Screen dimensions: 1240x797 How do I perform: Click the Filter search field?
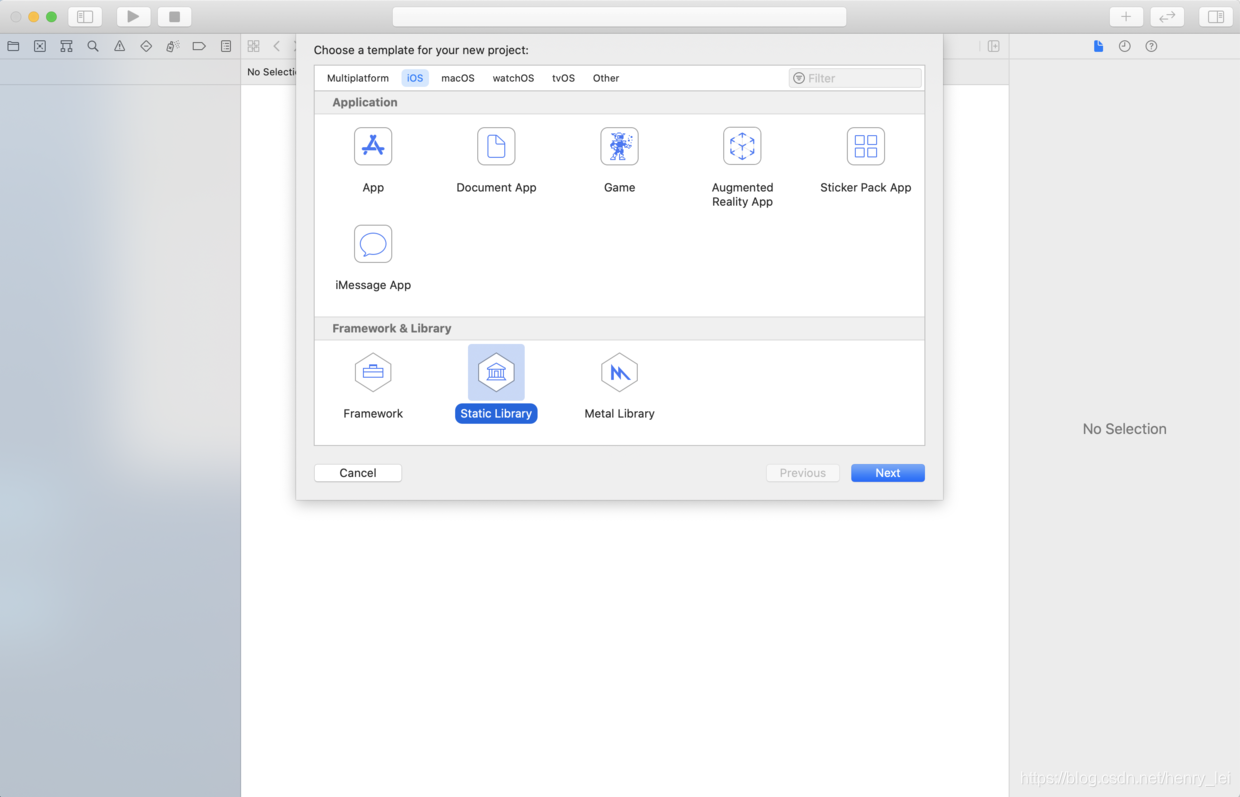[855, 78]
